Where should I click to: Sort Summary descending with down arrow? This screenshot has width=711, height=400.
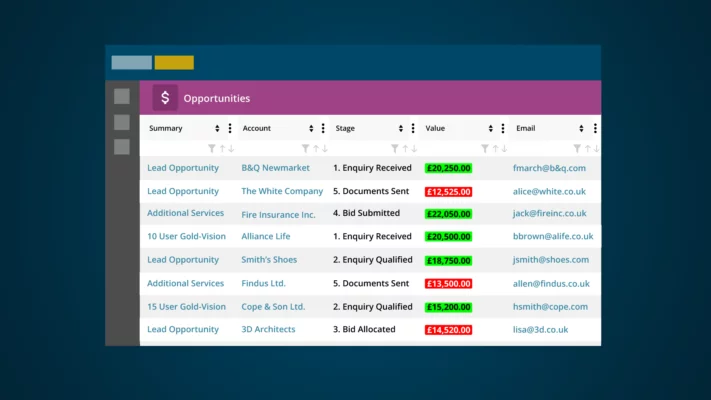click(231, 148)
